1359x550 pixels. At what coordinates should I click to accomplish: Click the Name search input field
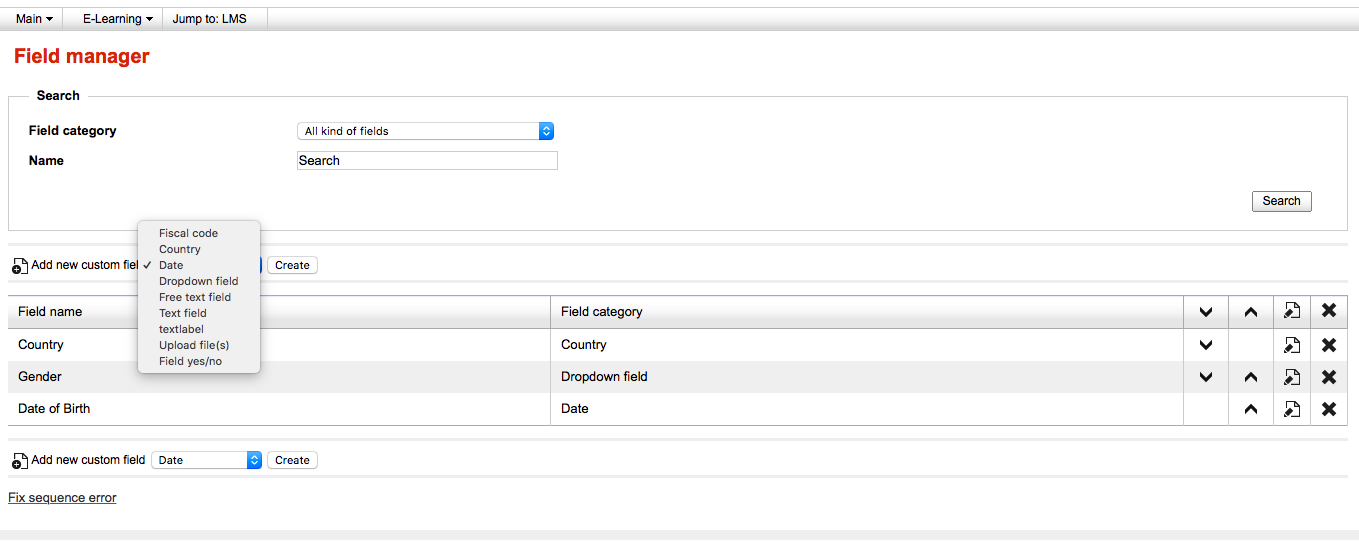click(x=427, y=161)
